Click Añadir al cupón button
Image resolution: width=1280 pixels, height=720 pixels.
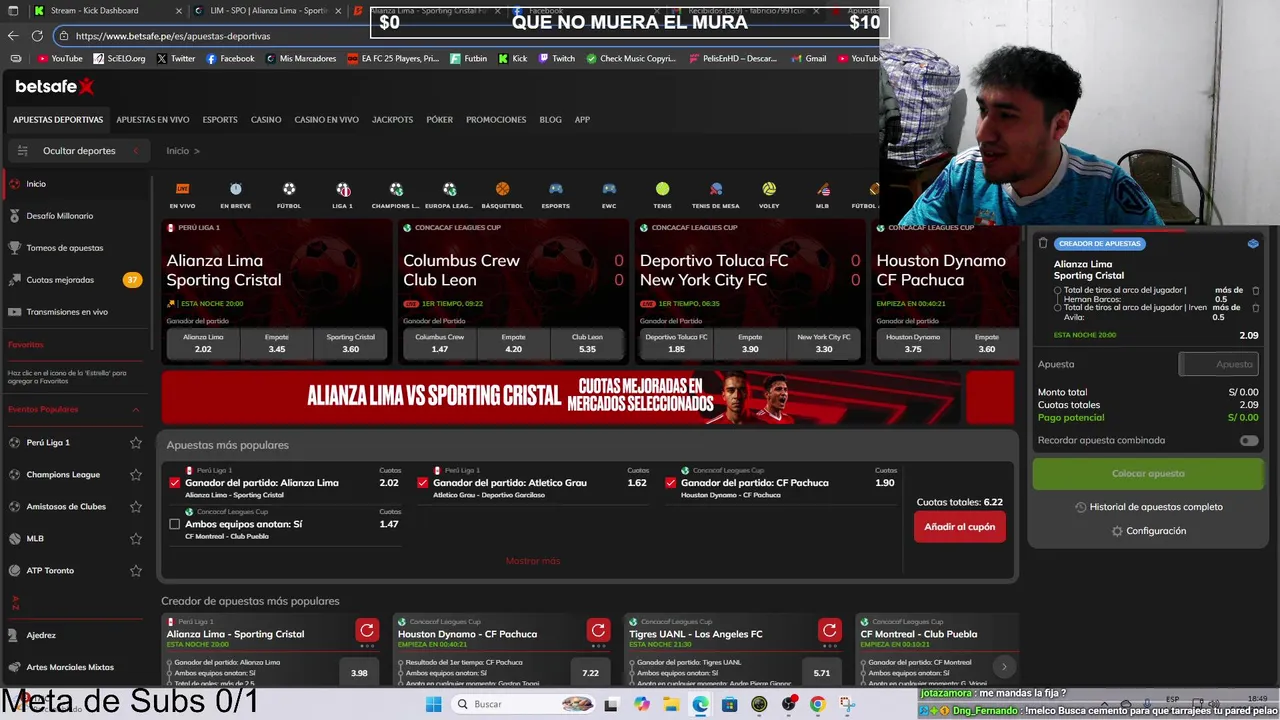[x=960, y=527]
